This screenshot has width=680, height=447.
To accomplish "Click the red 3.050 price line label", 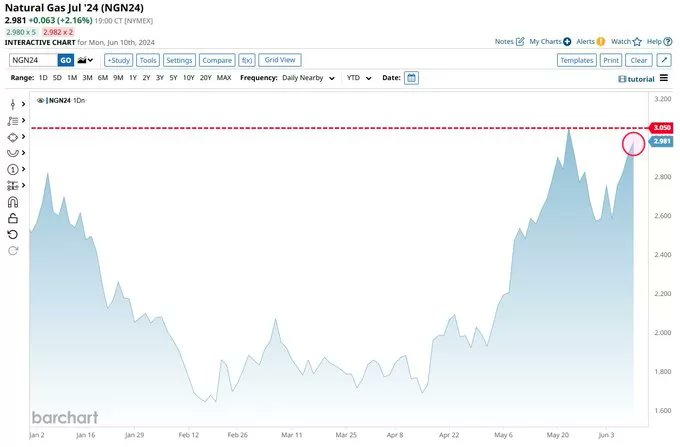I will [661, 127].
